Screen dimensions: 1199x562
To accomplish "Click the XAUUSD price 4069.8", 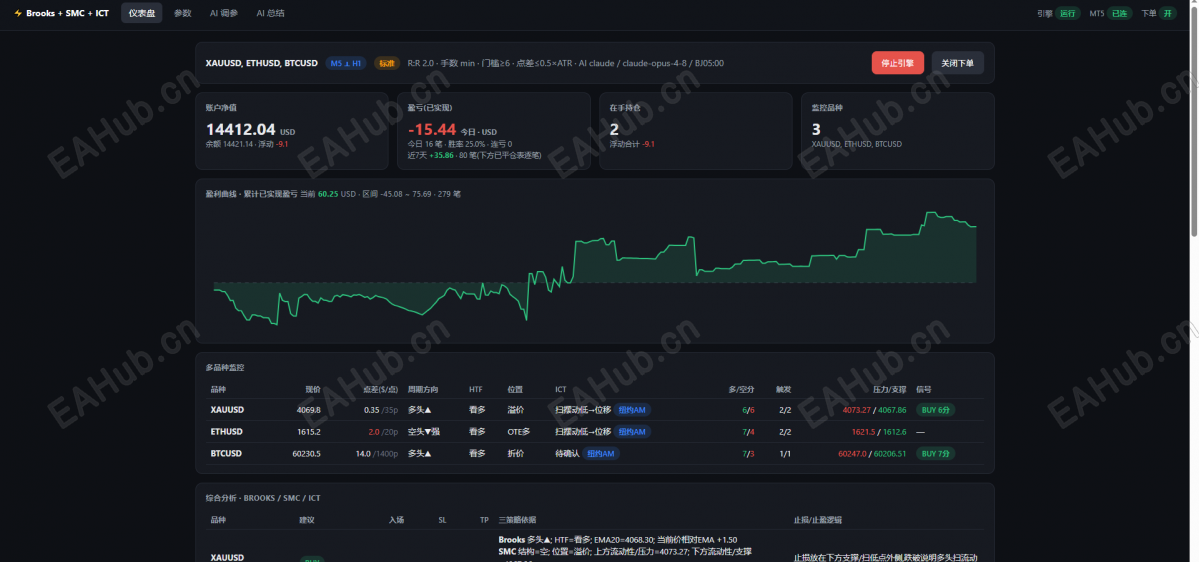I will pos(308,410).
